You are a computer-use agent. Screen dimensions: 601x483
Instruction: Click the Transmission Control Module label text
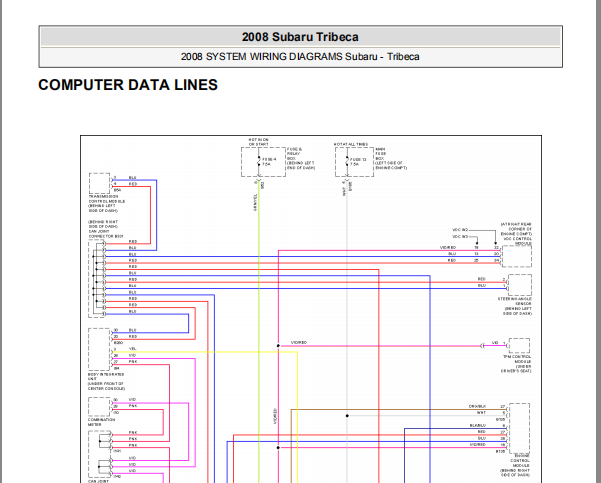107,204
